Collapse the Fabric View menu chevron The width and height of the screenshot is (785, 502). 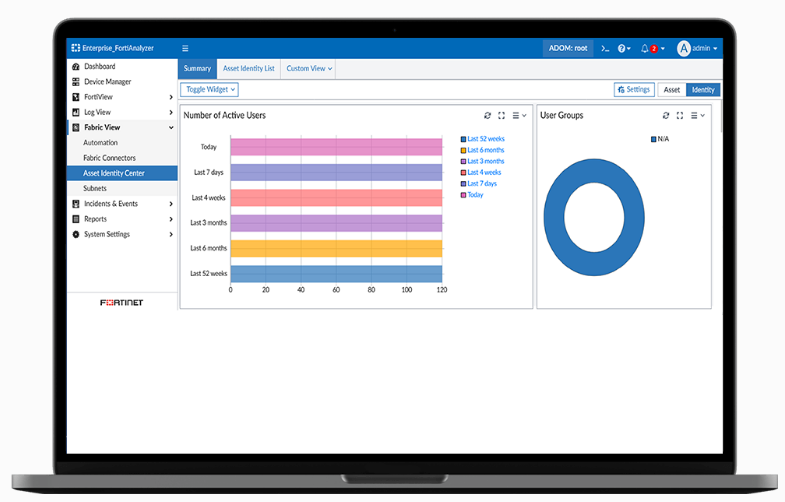[171, 128]
